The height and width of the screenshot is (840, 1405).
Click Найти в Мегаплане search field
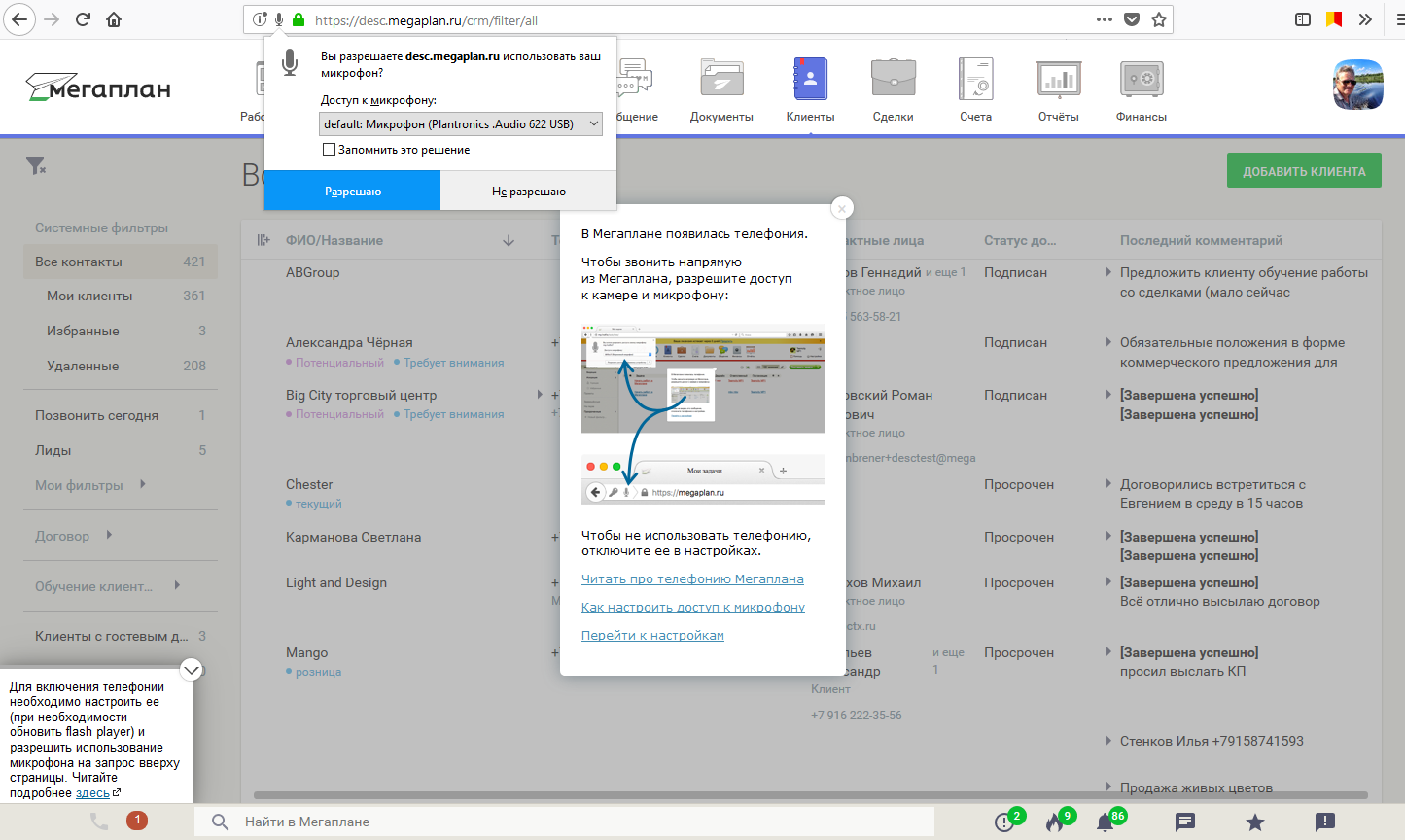[564, 822]
